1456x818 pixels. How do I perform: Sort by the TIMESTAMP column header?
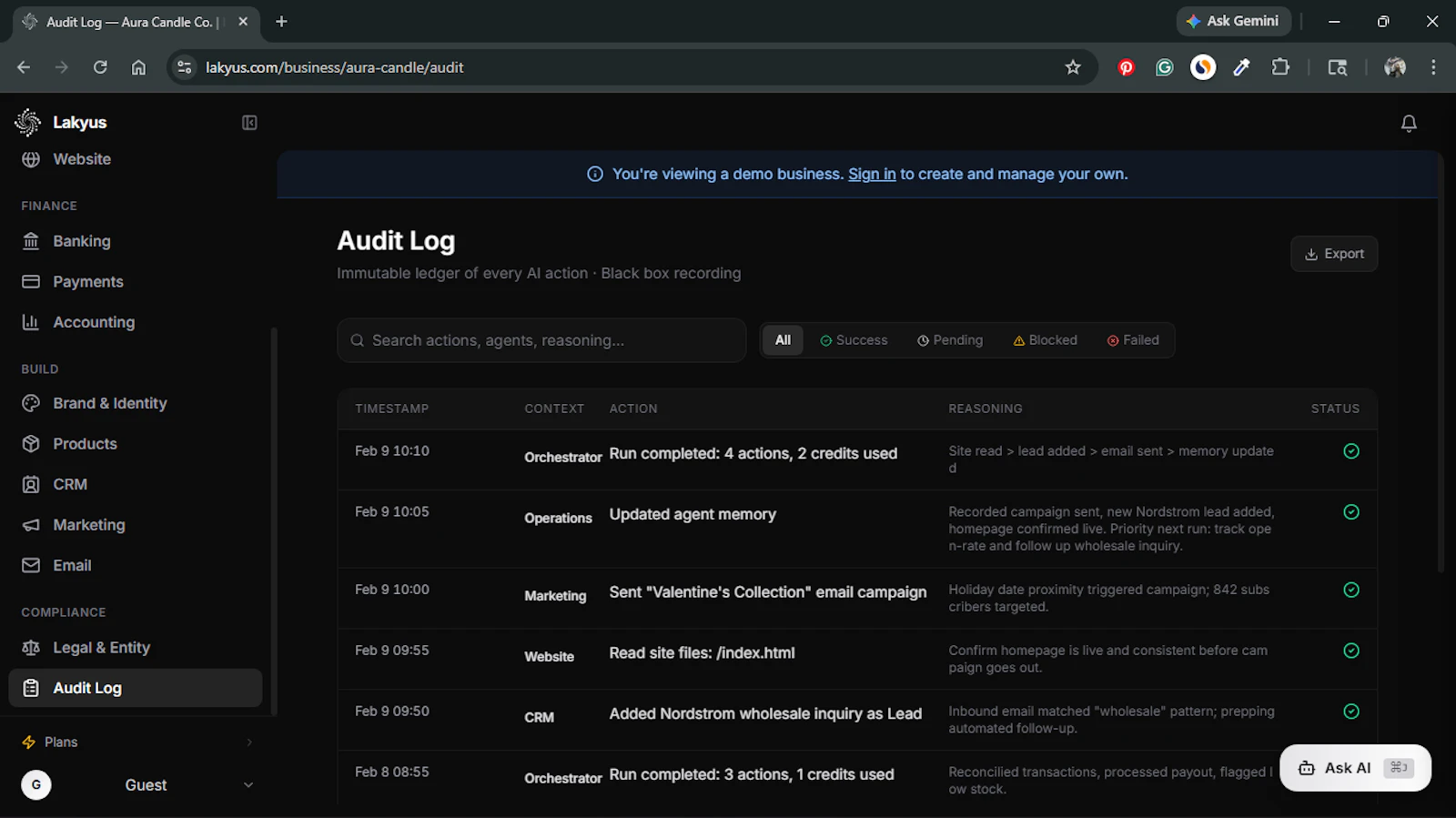(x=391, y=409)
